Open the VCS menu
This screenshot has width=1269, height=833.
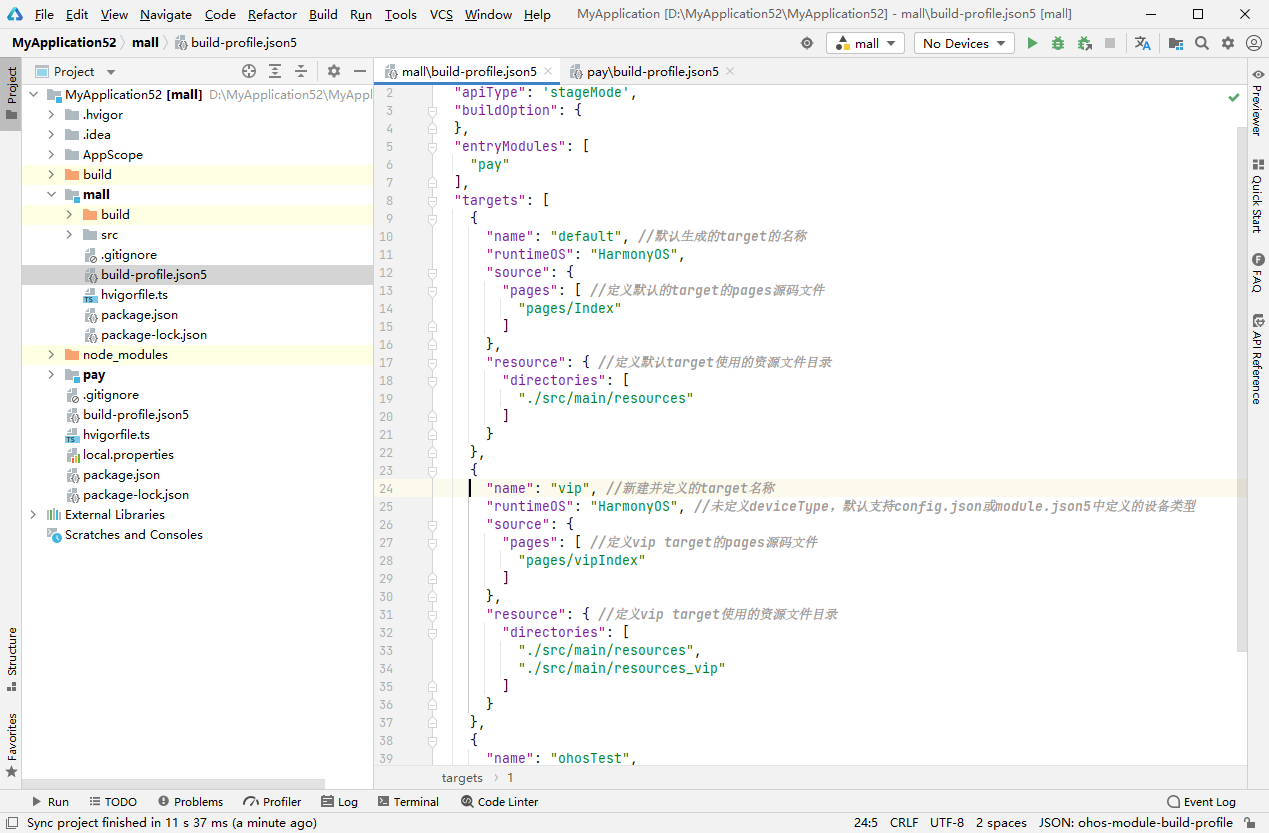tap(441, 14)
